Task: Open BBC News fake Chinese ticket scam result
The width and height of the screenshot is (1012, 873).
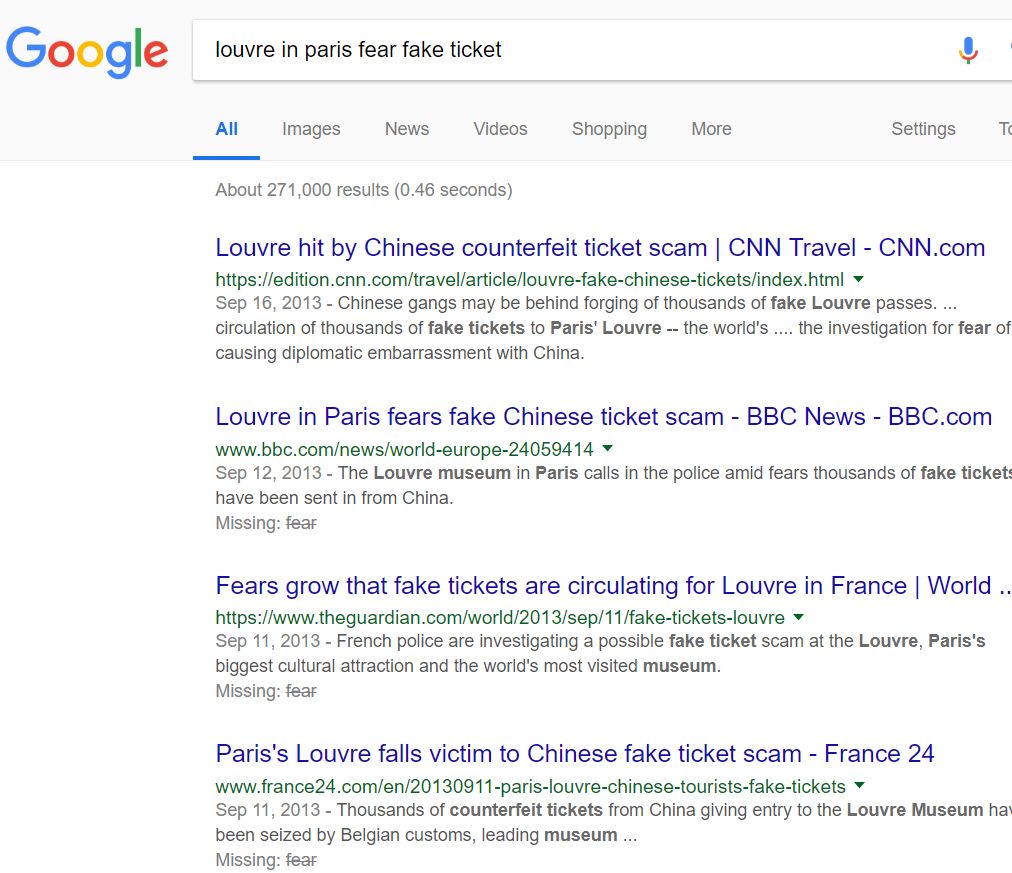Action: tap(603, 417)
